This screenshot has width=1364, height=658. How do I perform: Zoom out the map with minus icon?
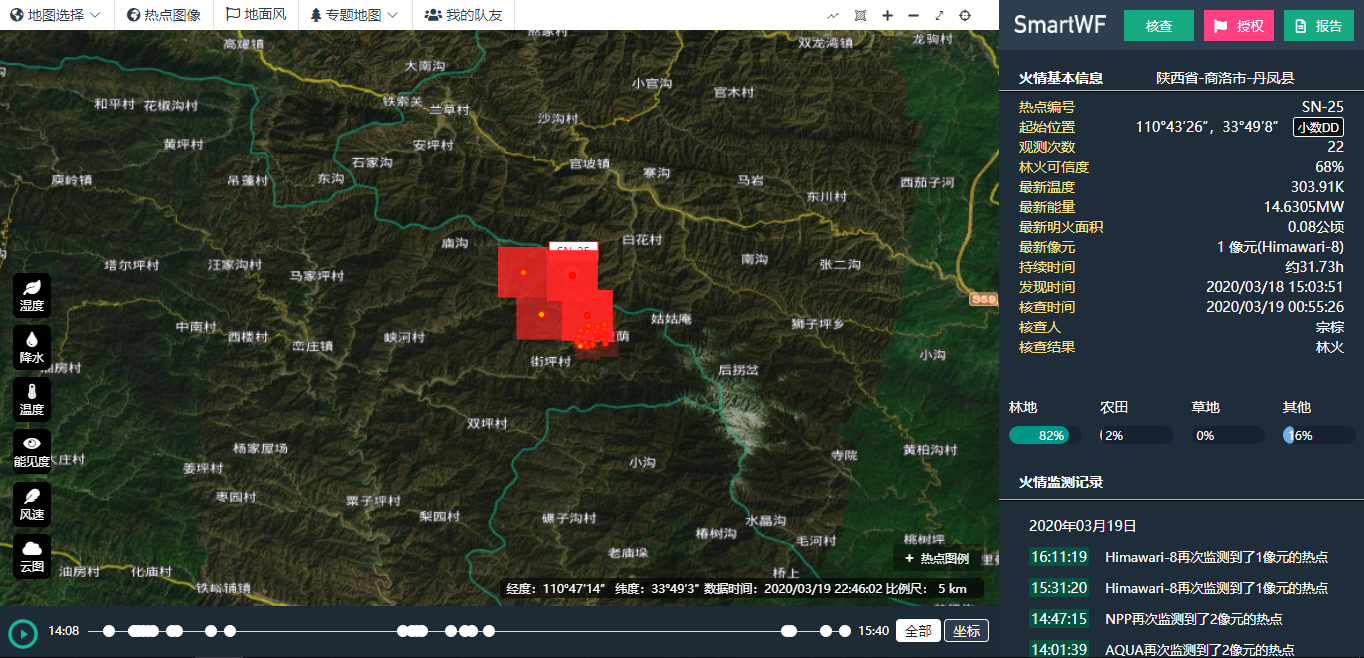click(x=913, y=15)
